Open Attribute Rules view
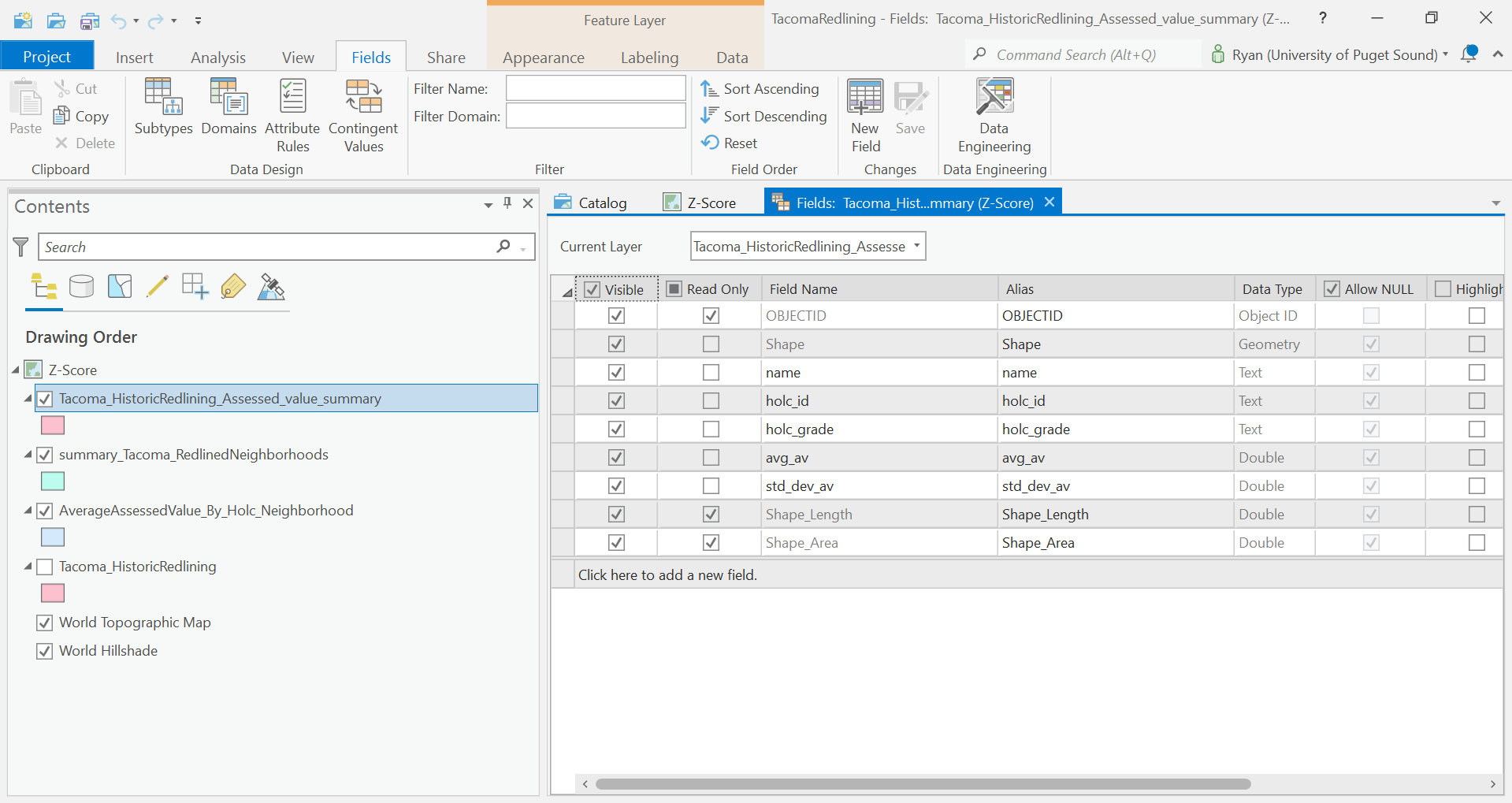Image resolution: width=1512 pixels, height=803 pixels. click(x=292, y=116)
